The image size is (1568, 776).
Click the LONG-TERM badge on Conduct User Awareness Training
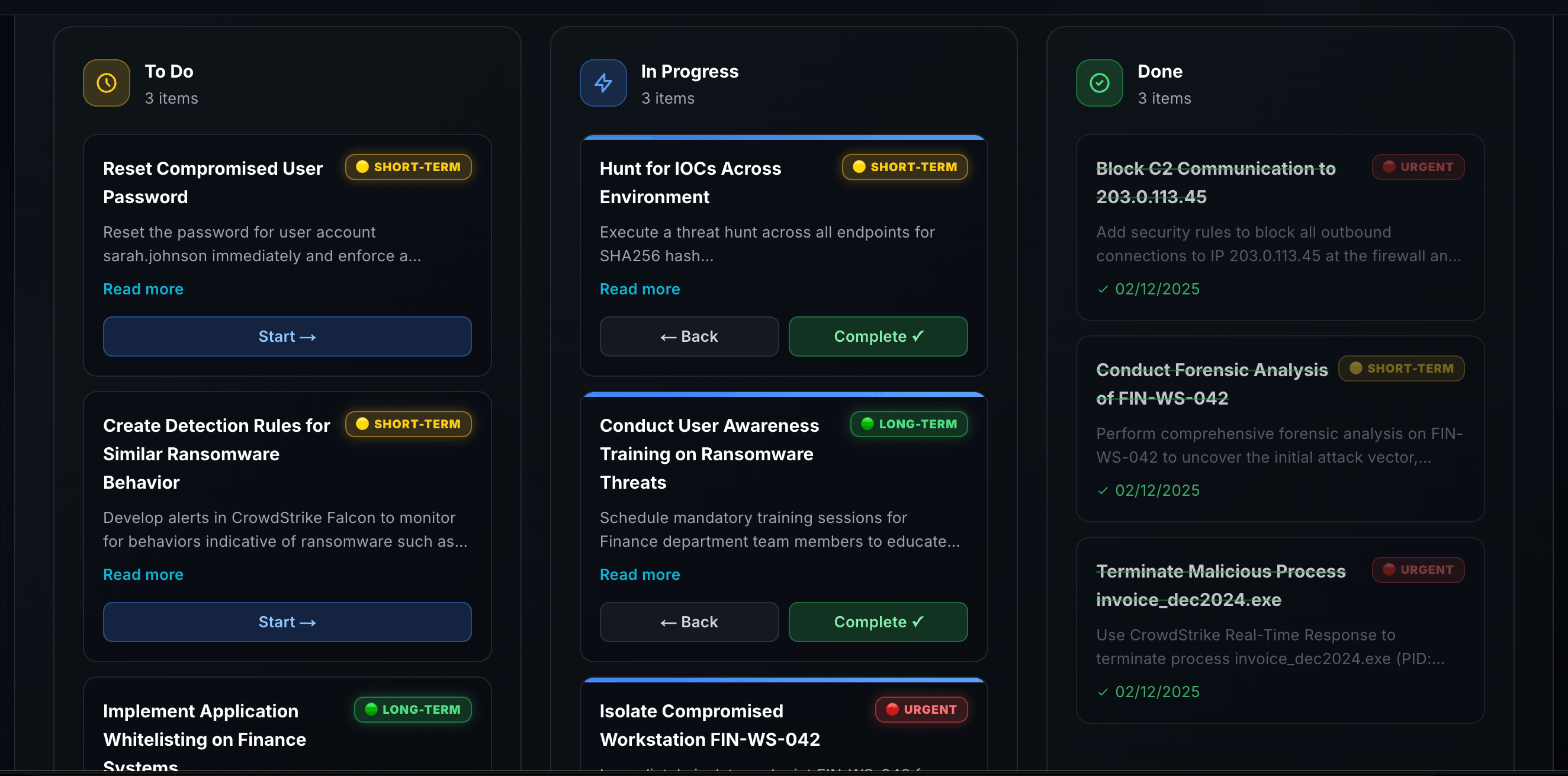909,424
